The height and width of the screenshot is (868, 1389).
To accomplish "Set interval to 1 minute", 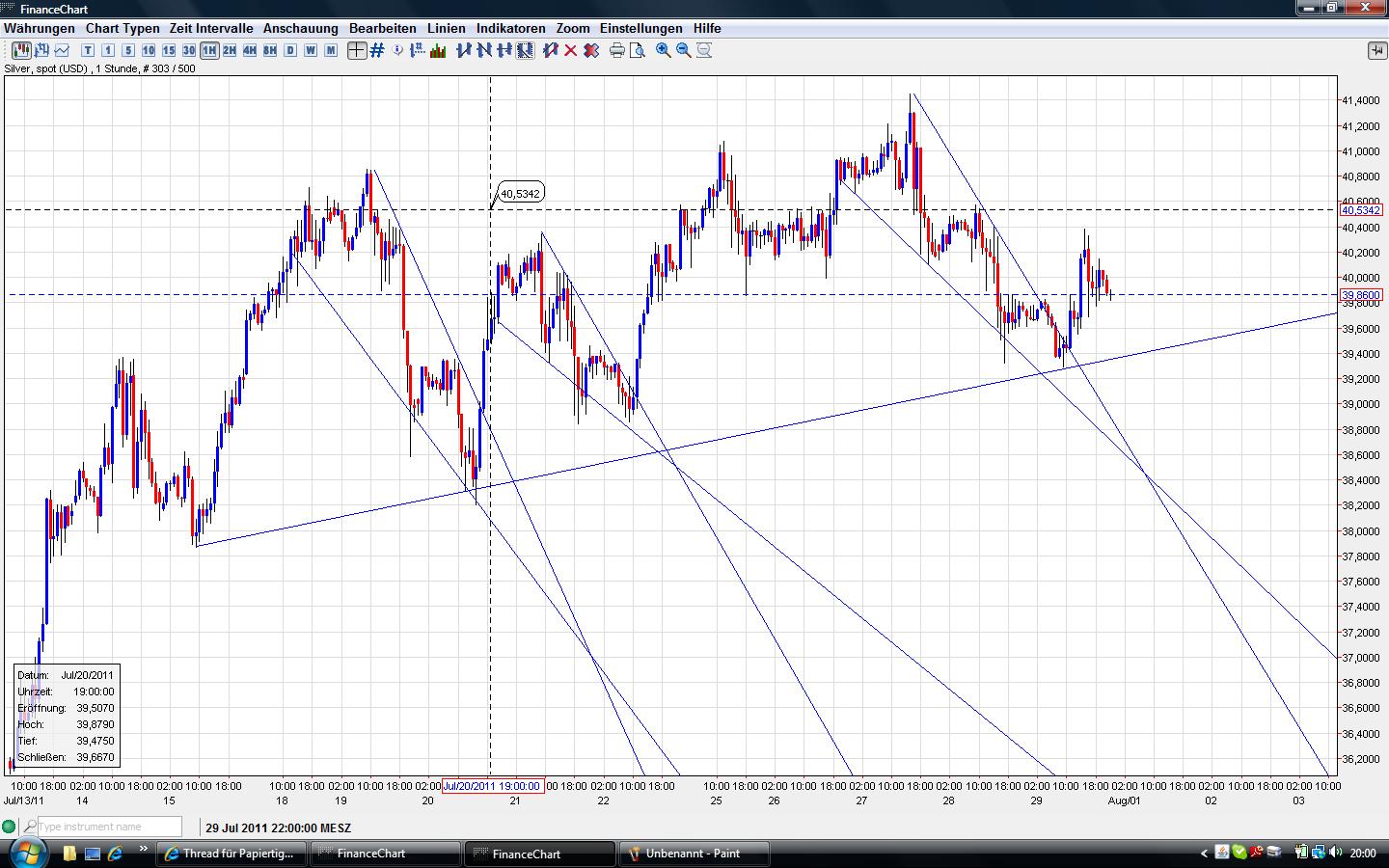I will [108, 50].
